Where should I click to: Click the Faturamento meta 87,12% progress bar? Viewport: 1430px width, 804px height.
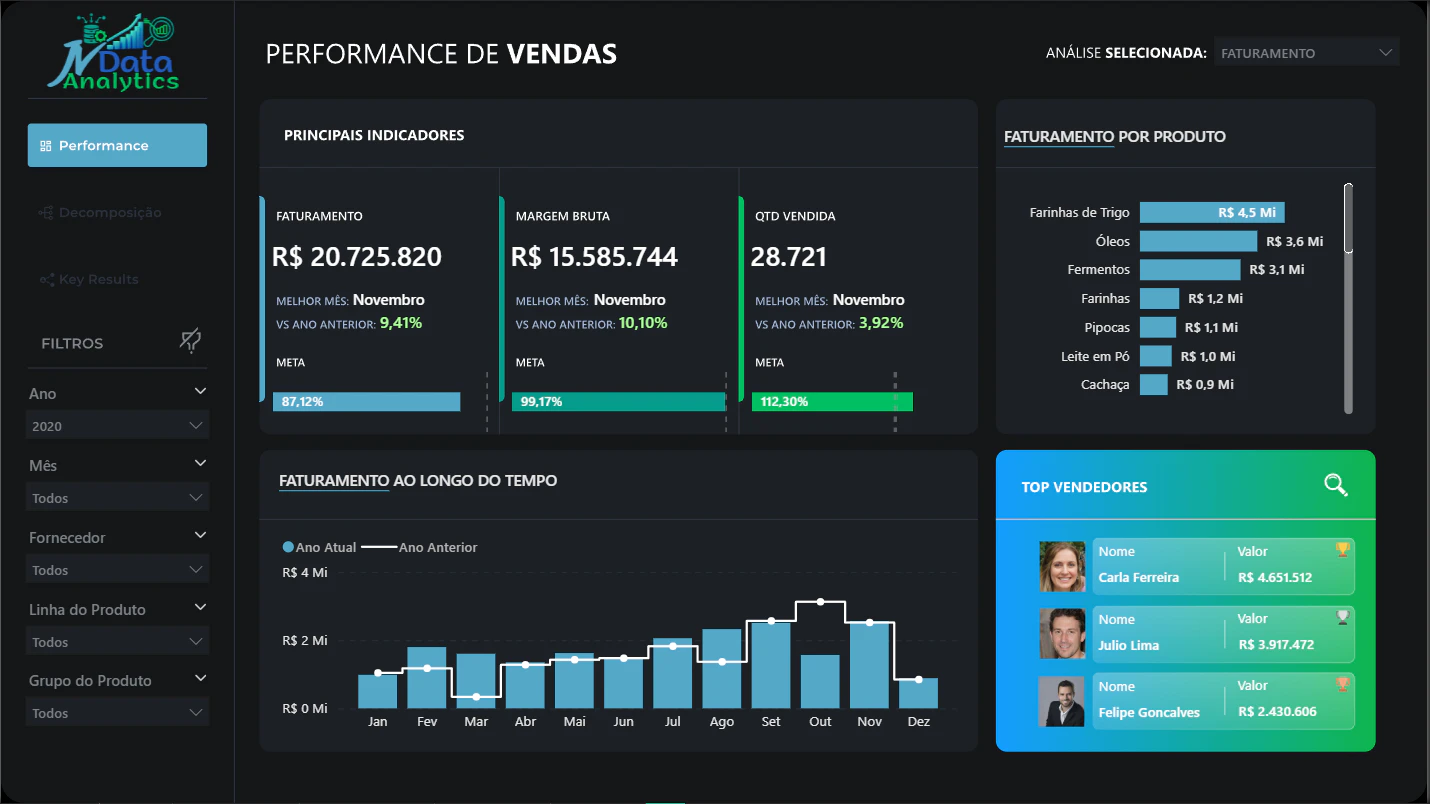point(366,401)
